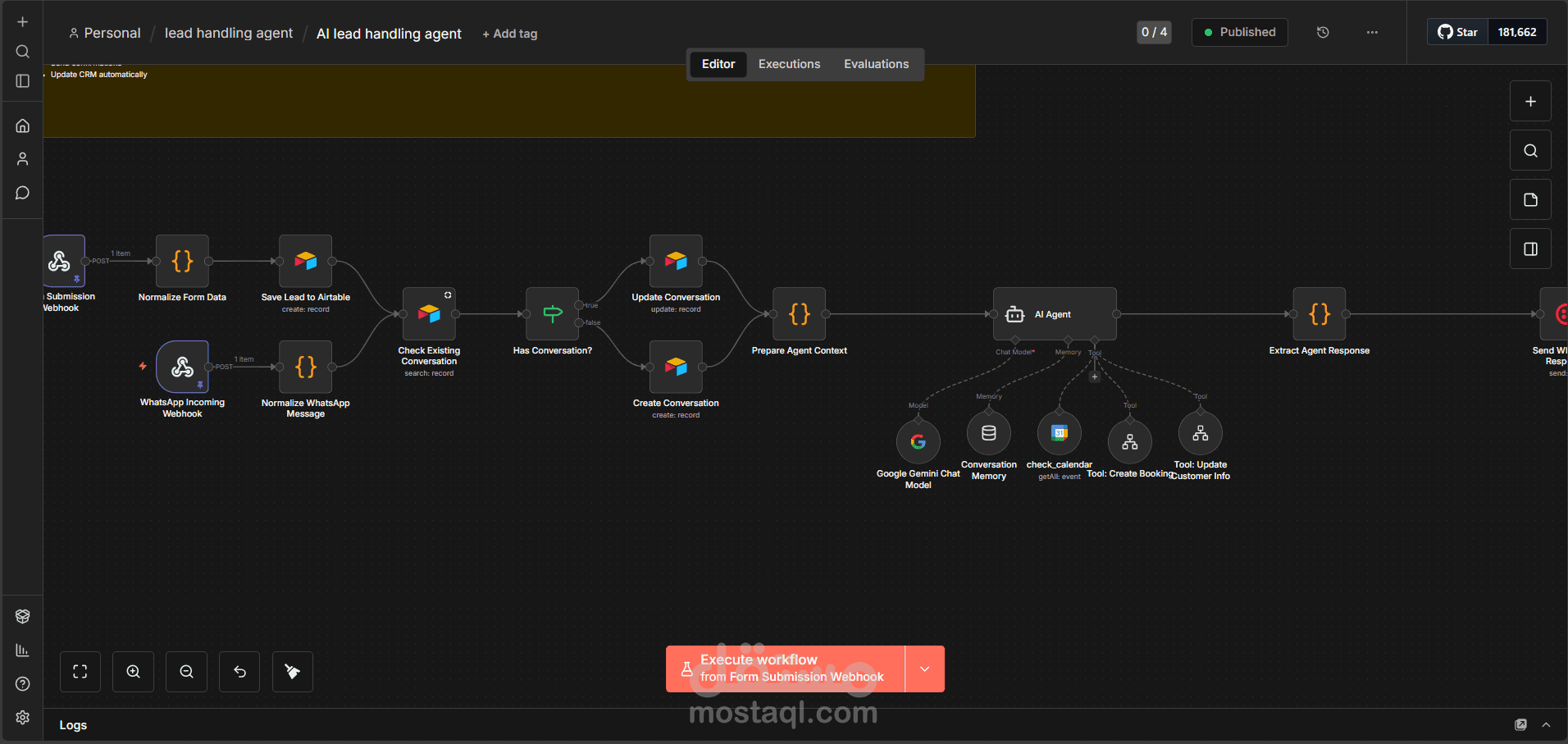Tidy up the workflow with the broom icon

(293, 672)
